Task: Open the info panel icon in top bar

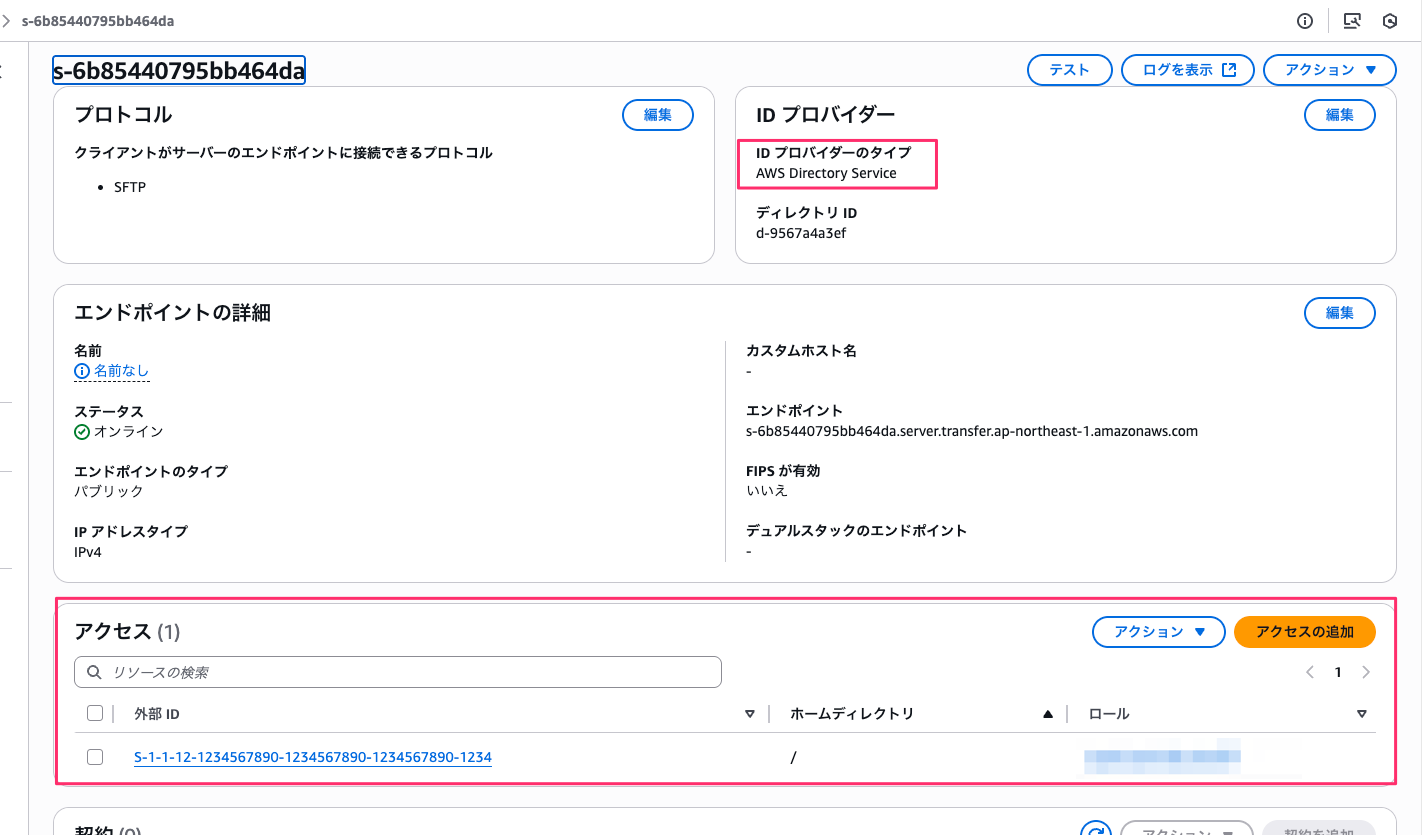Action: point(1304,21)
